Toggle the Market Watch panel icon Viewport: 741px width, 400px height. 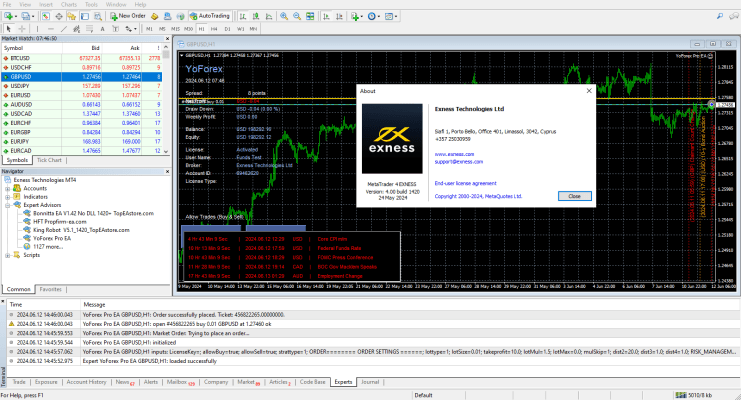(x=46, y=16)
